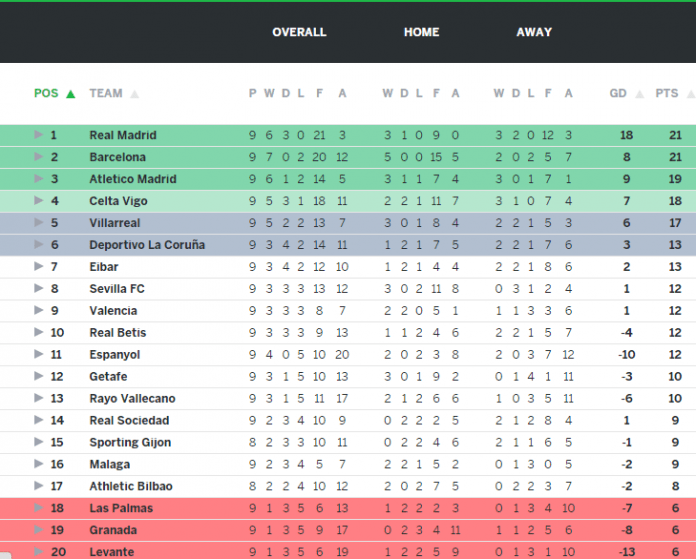Expand the Barcelona row arrow
Image resolution: width=696 pixels, height=559 pixels.
[x=39, y=156]
